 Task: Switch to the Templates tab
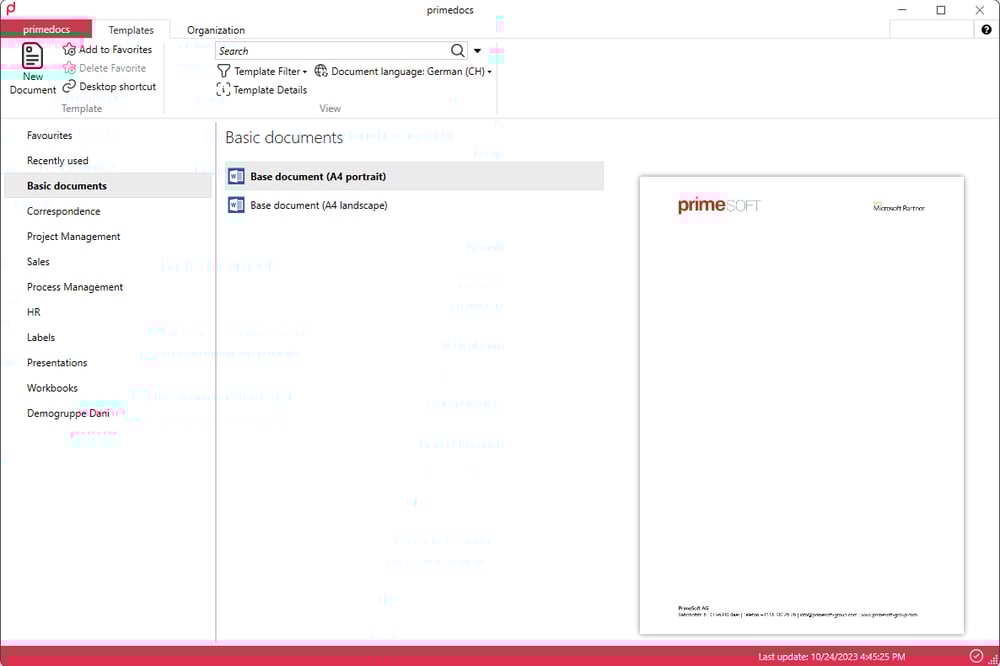click(131, 30)
